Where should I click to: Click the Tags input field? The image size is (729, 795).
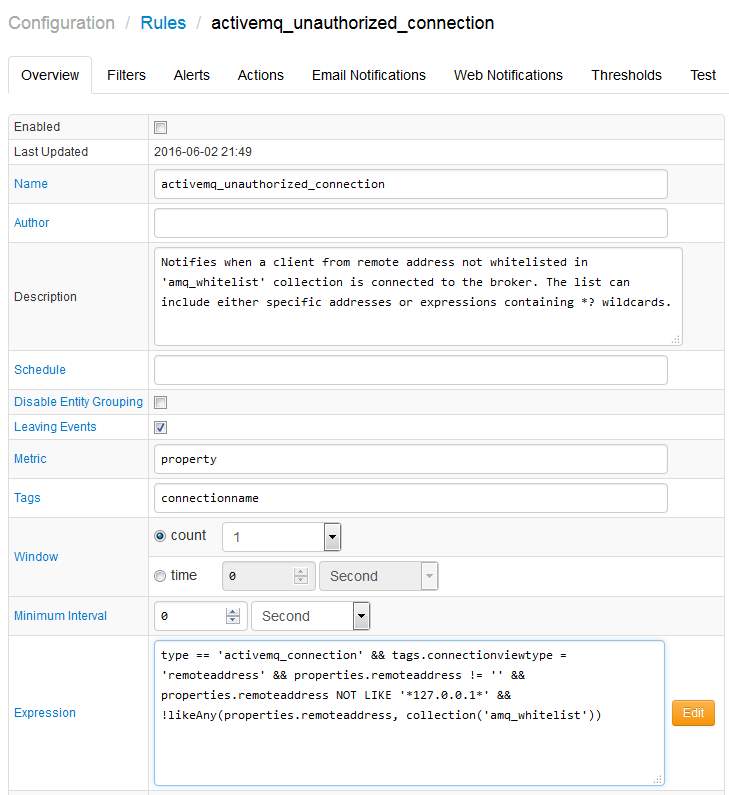411,498
